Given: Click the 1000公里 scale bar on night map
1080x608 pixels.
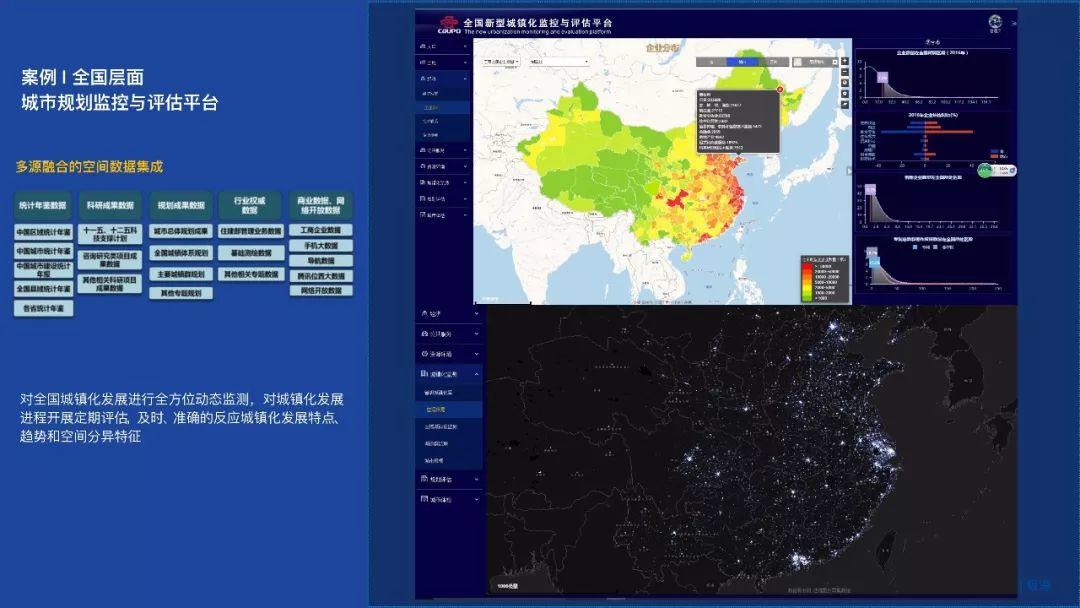Looking at the screenshot, I should point(508,586).
